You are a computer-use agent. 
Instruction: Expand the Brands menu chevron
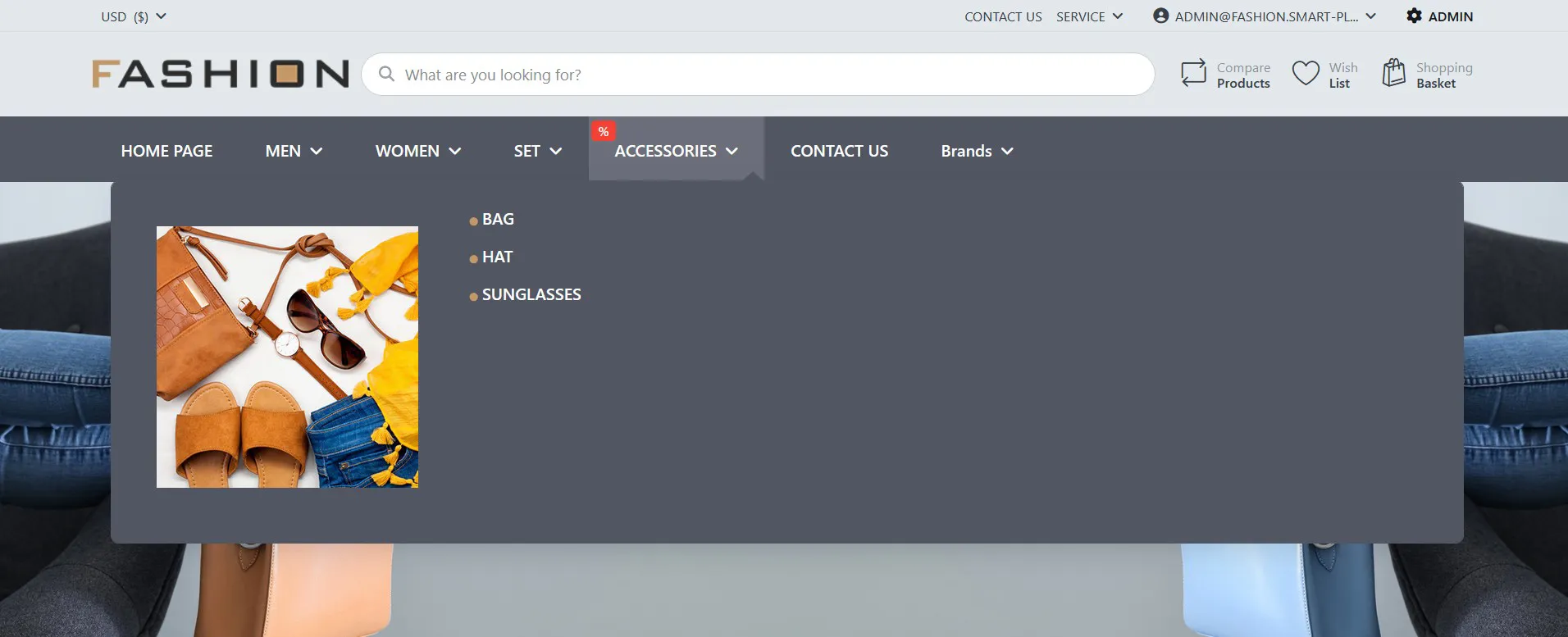tap(1007, 151)
